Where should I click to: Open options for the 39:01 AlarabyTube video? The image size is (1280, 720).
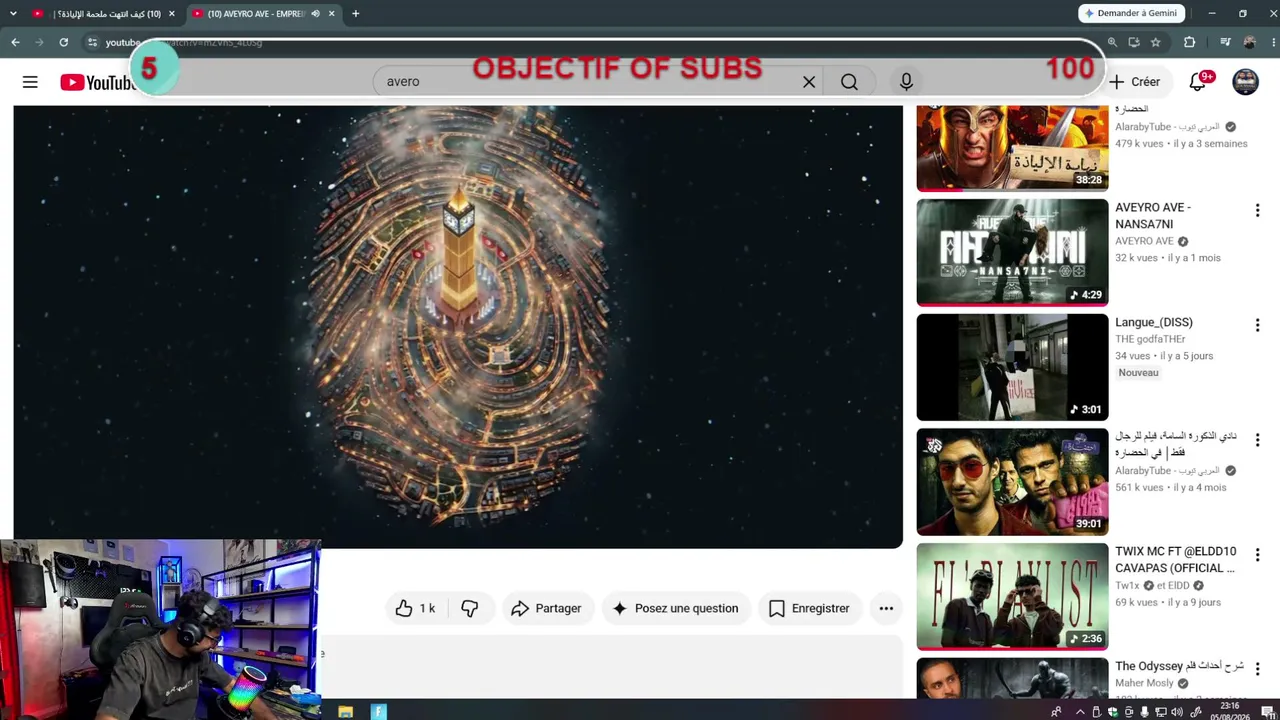click(x=1257, y=440)
